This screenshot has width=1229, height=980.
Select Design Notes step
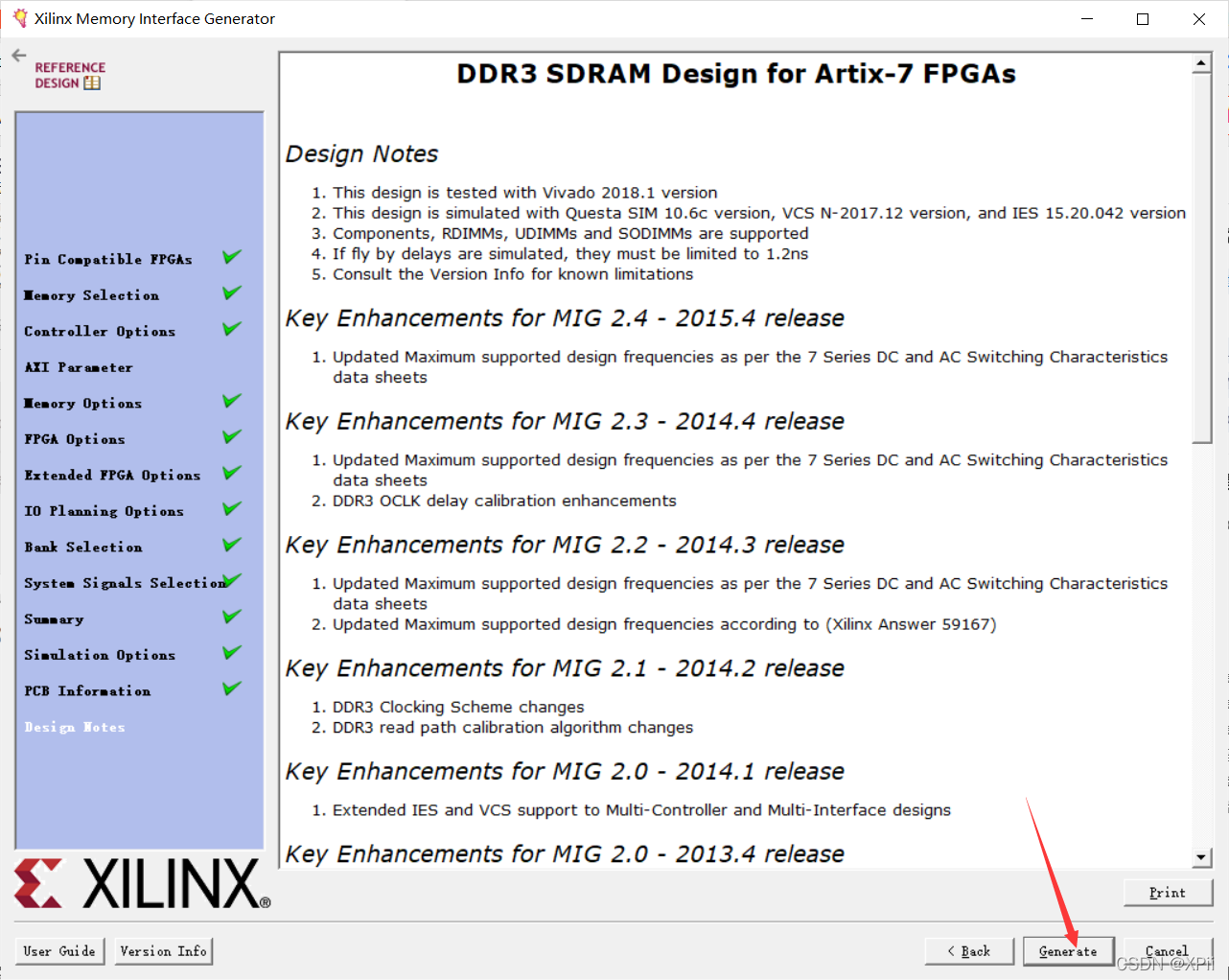75,727
